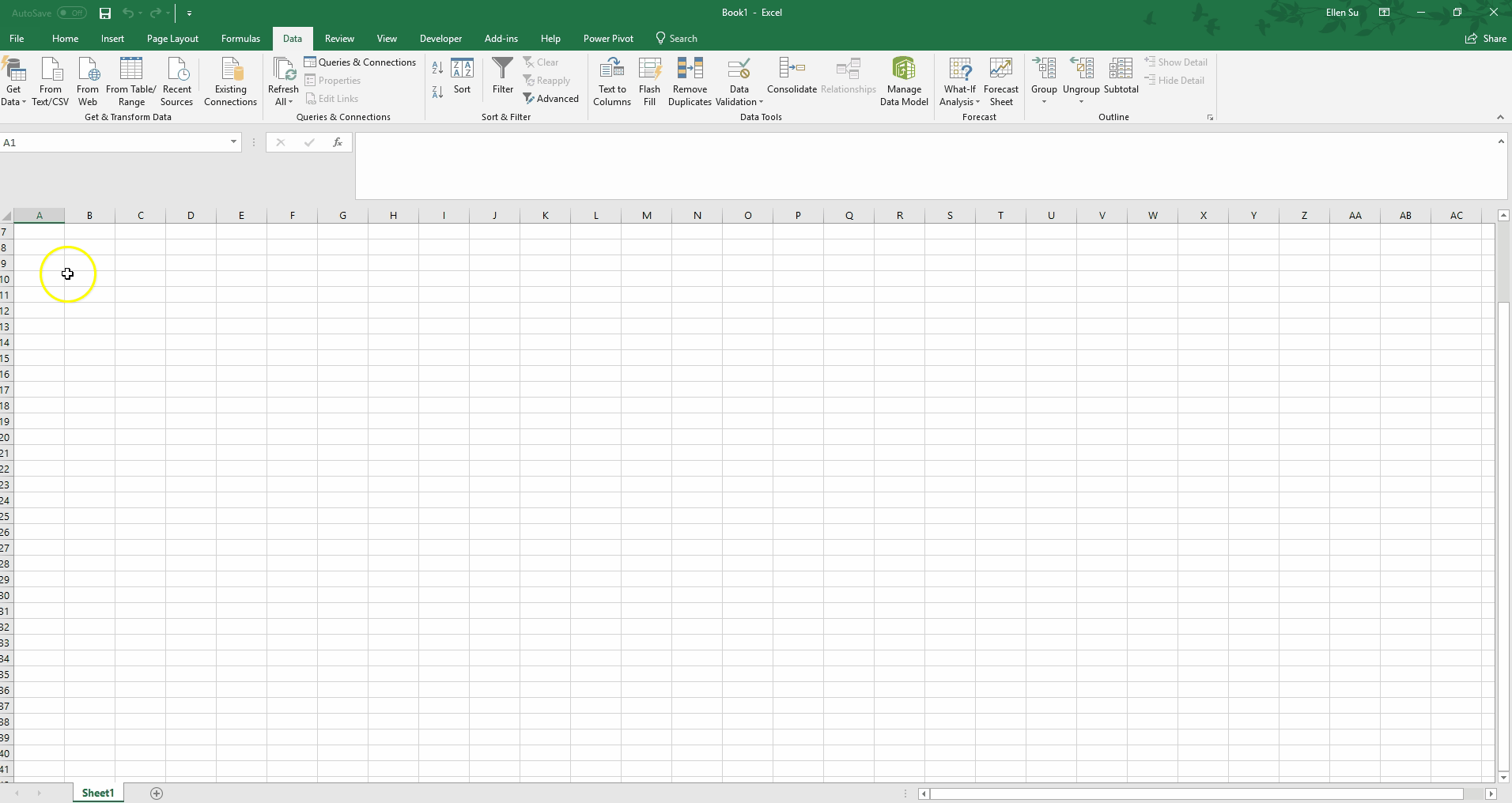Switch to the Formulas tab
Screen dimensions: 1512x803
pyautogui.click(x=240, y=38)
